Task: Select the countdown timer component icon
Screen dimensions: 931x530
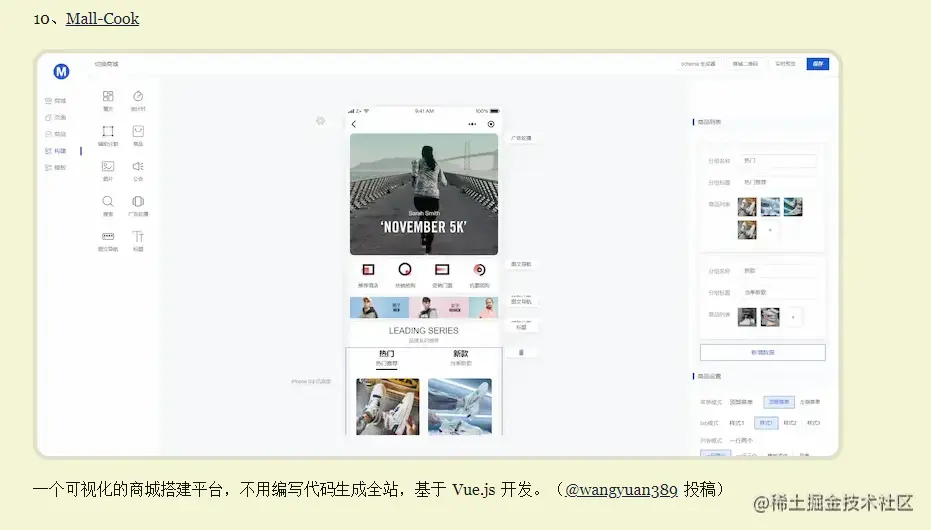Action: click(x=138, y=96)
